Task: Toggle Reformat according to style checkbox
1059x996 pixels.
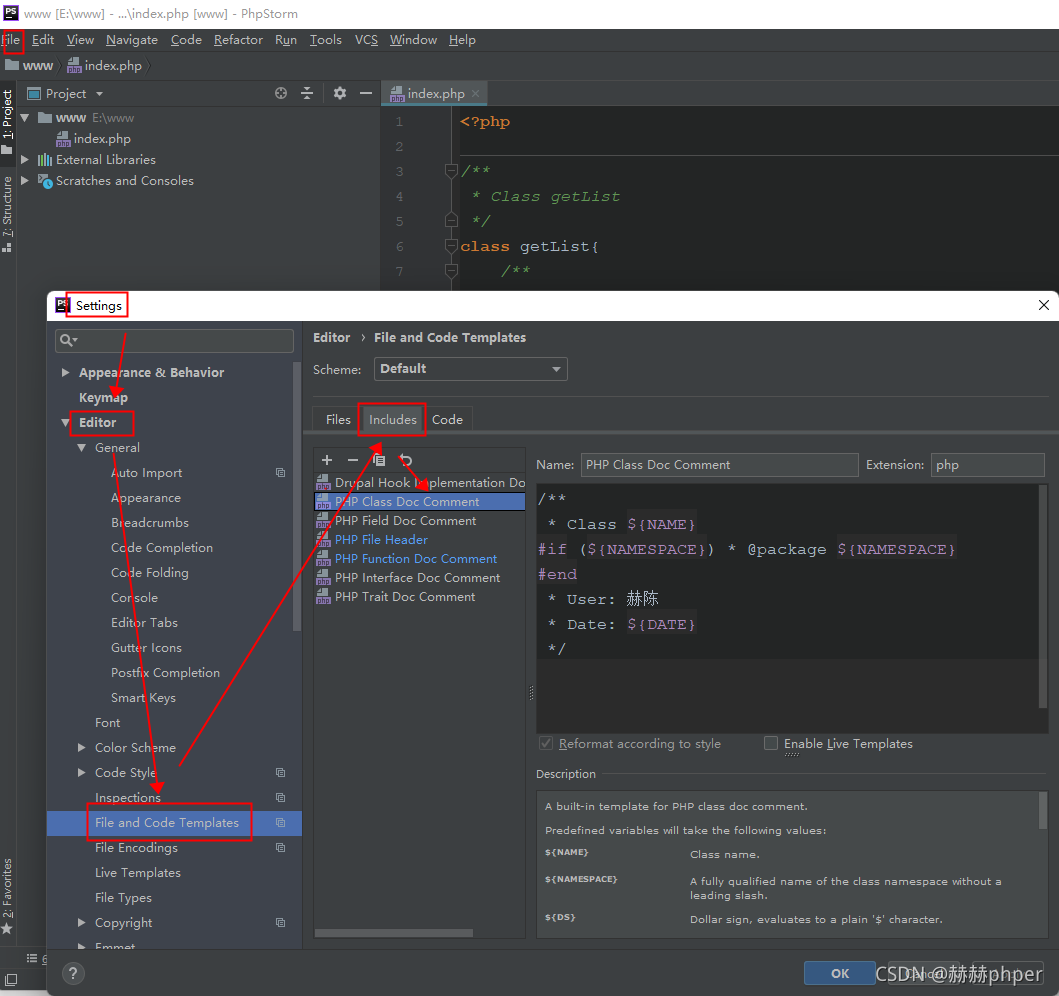Action: (546, 743)
